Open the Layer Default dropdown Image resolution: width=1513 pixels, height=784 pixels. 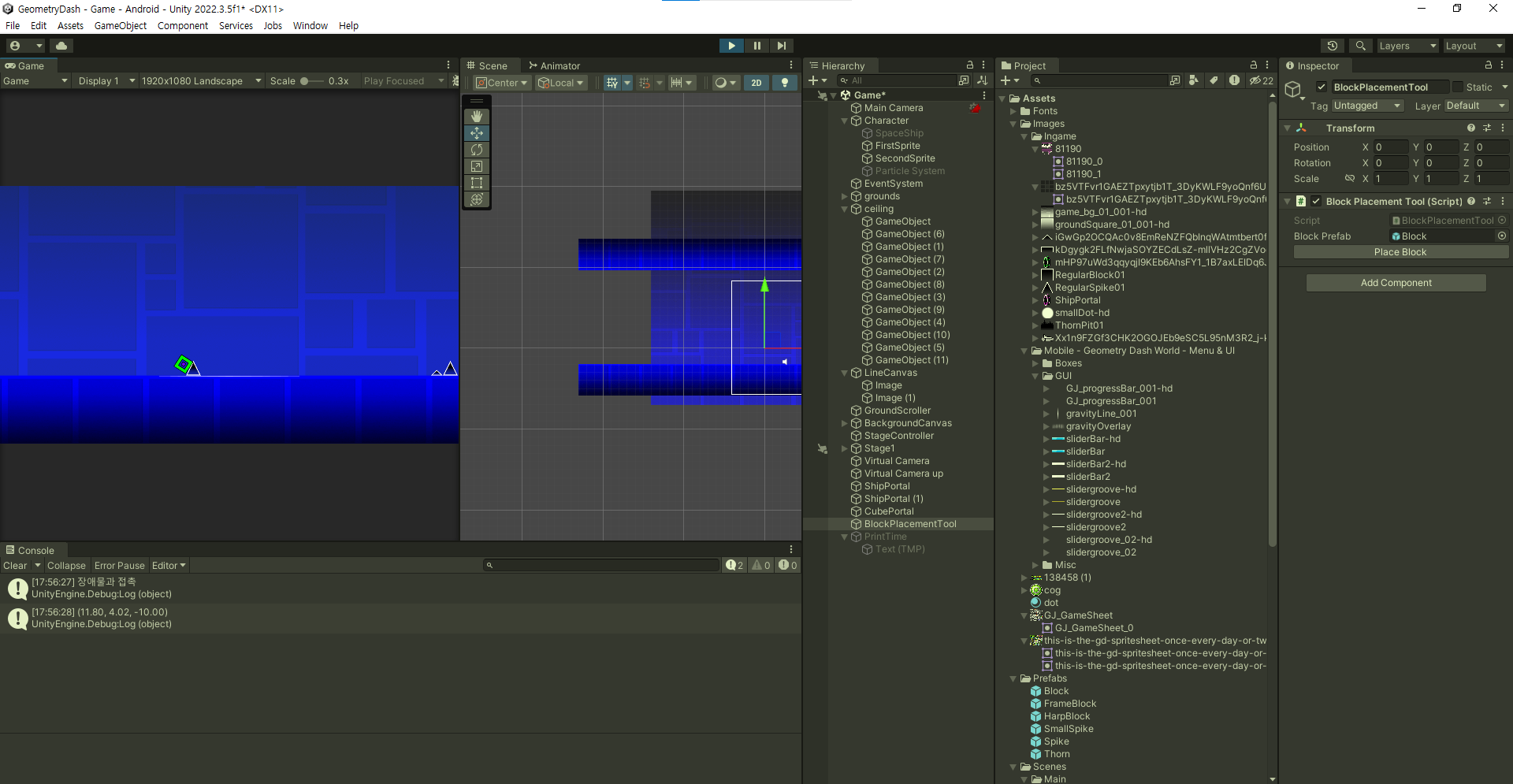[1476, 106]
